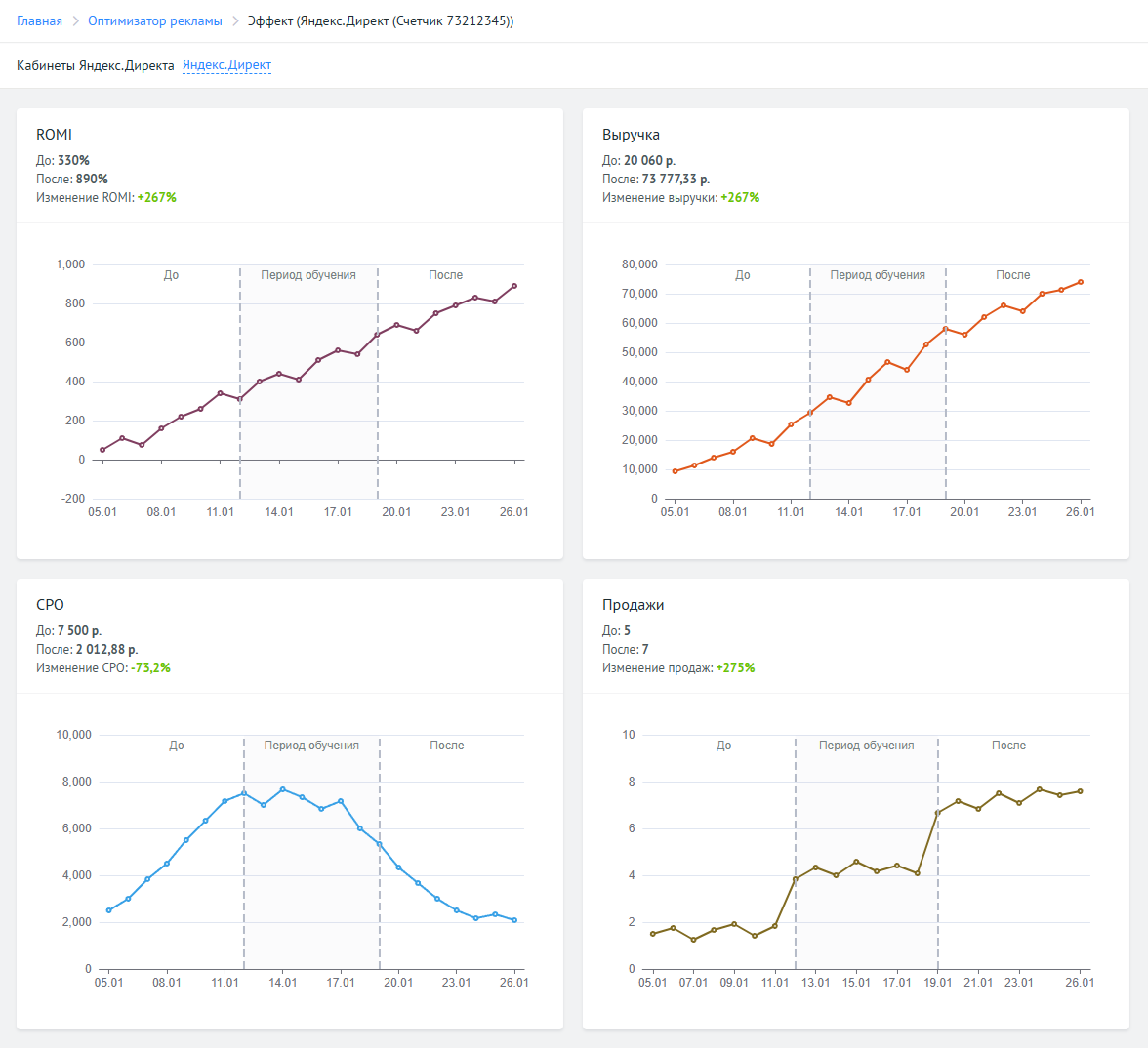Image resolution: width=1148 pixels, height=1048 pixels.
Task: Click 10,000 axis label in CPO chart
Action: pyautogui.click(x=74, y=735)
